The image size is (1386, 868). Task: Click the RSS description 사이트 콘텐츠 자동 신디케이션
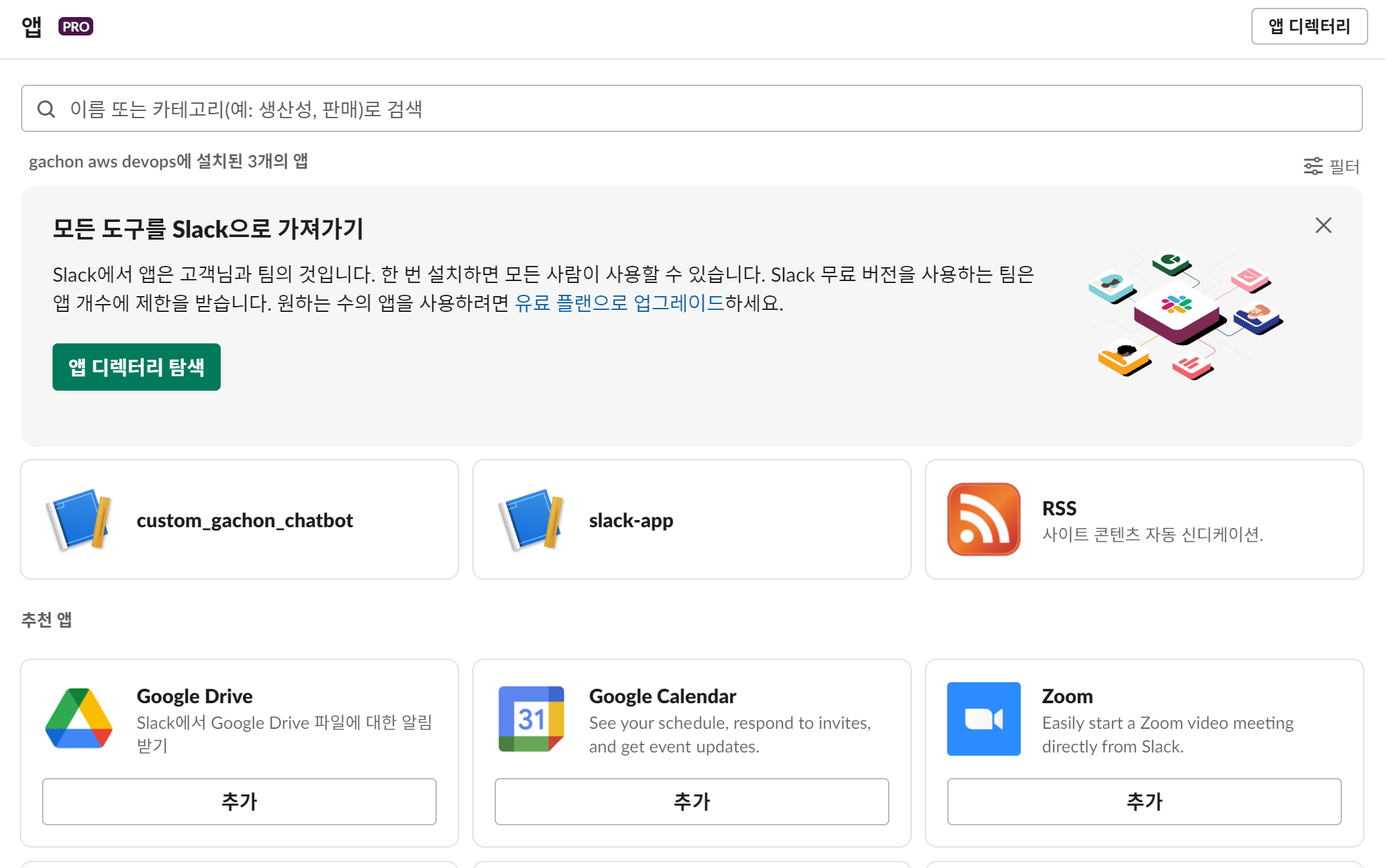point(1153,534)
